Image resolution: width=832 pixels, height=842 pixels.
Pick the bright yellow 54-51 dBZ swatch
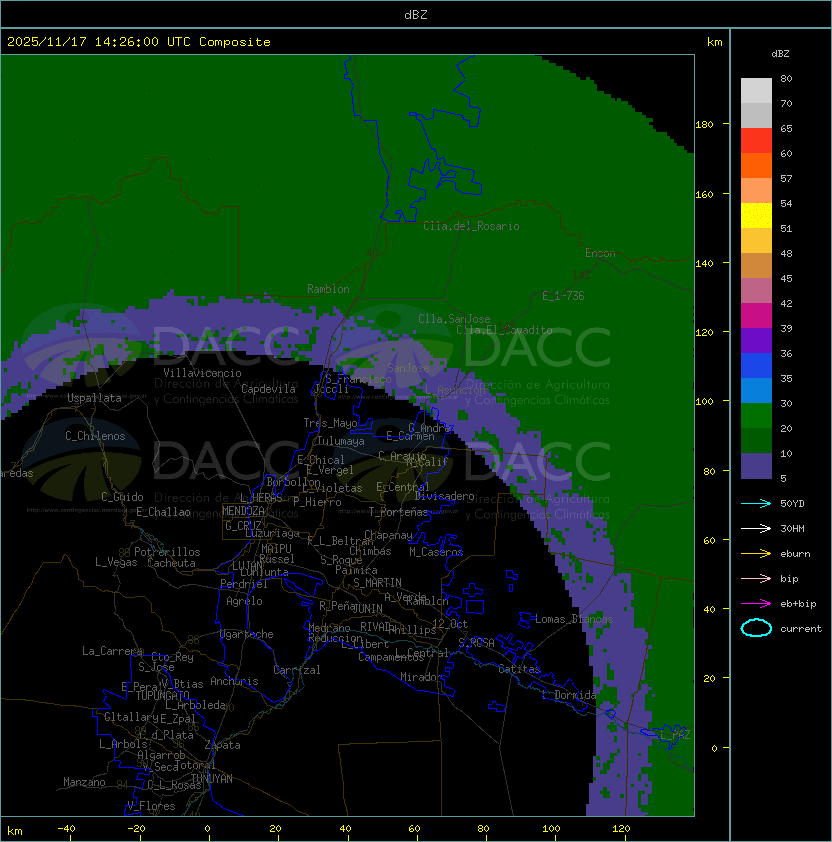(756, 215)
